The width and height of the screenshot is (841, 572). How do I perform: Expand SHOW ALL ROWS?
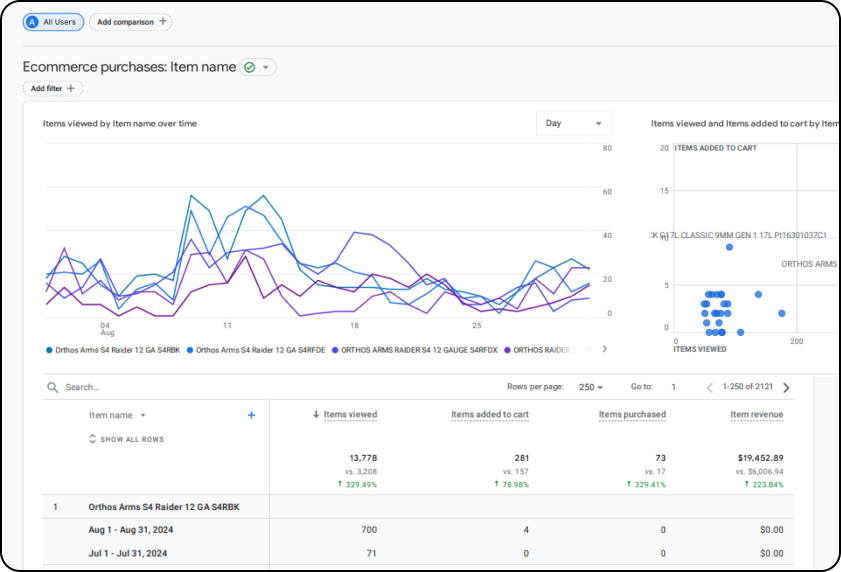tap(127, 439)
